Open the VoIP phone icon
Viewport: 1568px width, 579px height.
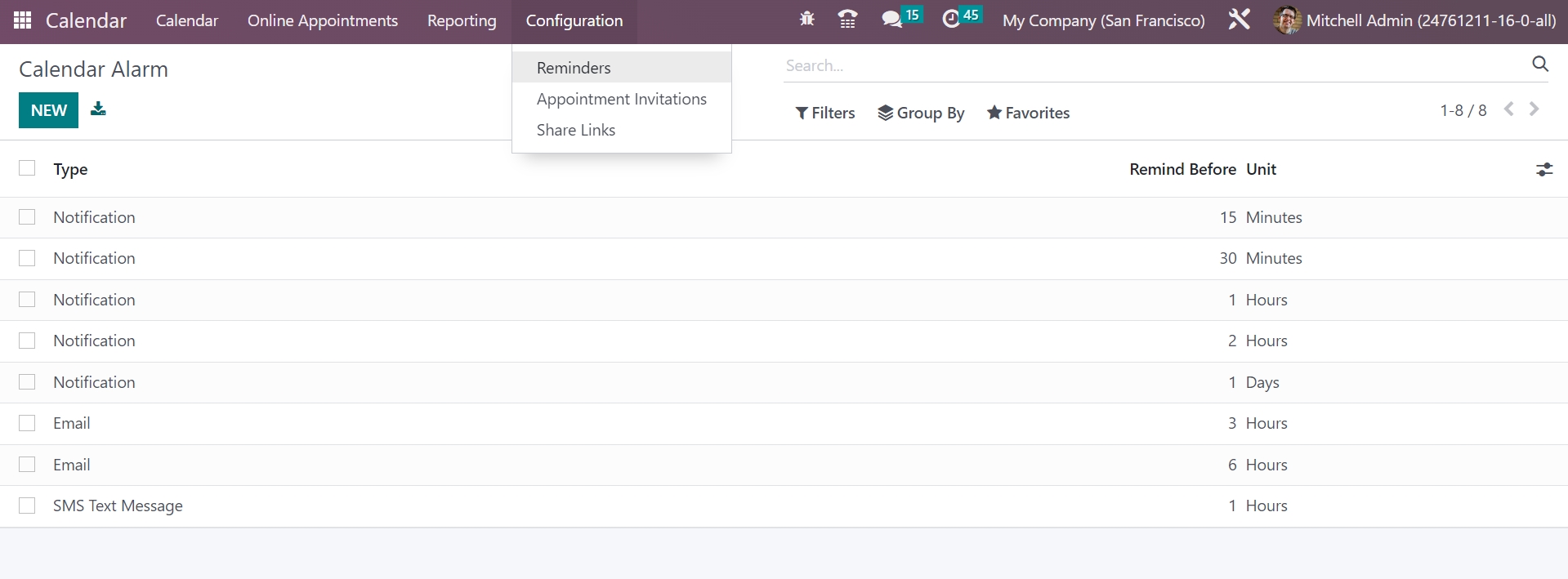tap(847, 20)
